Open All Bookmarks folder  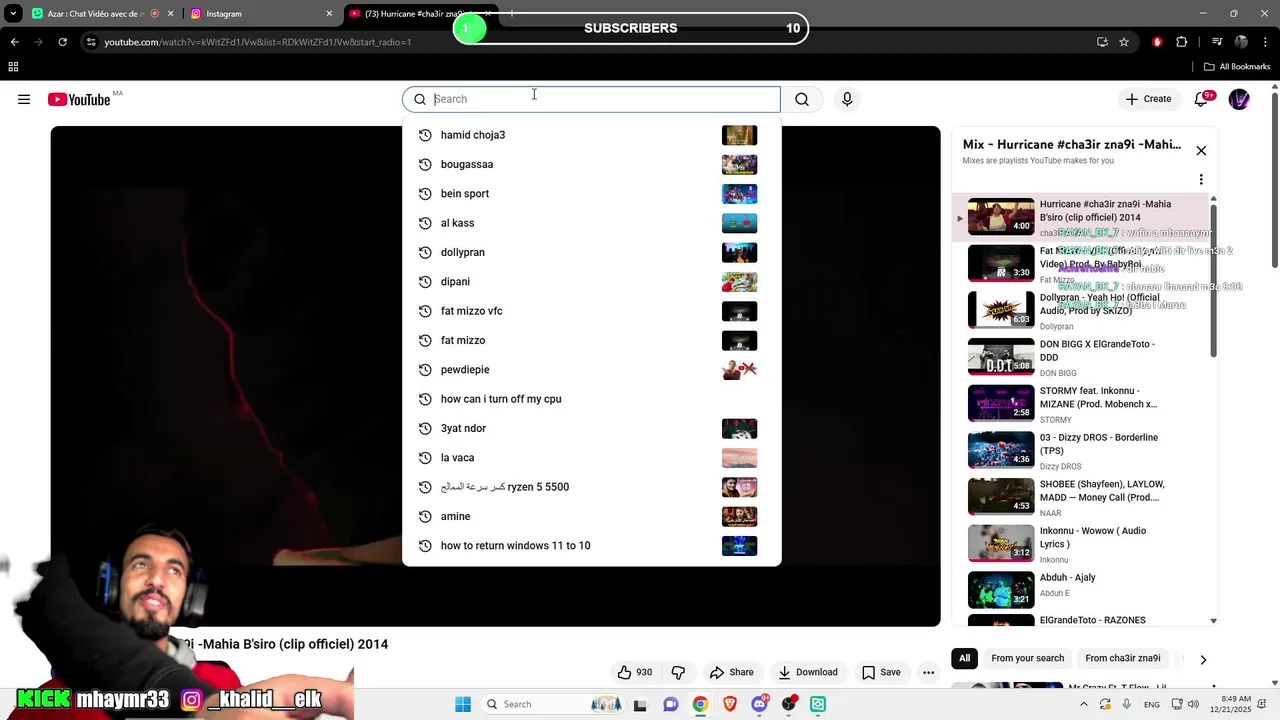[x=1236, y=67]
